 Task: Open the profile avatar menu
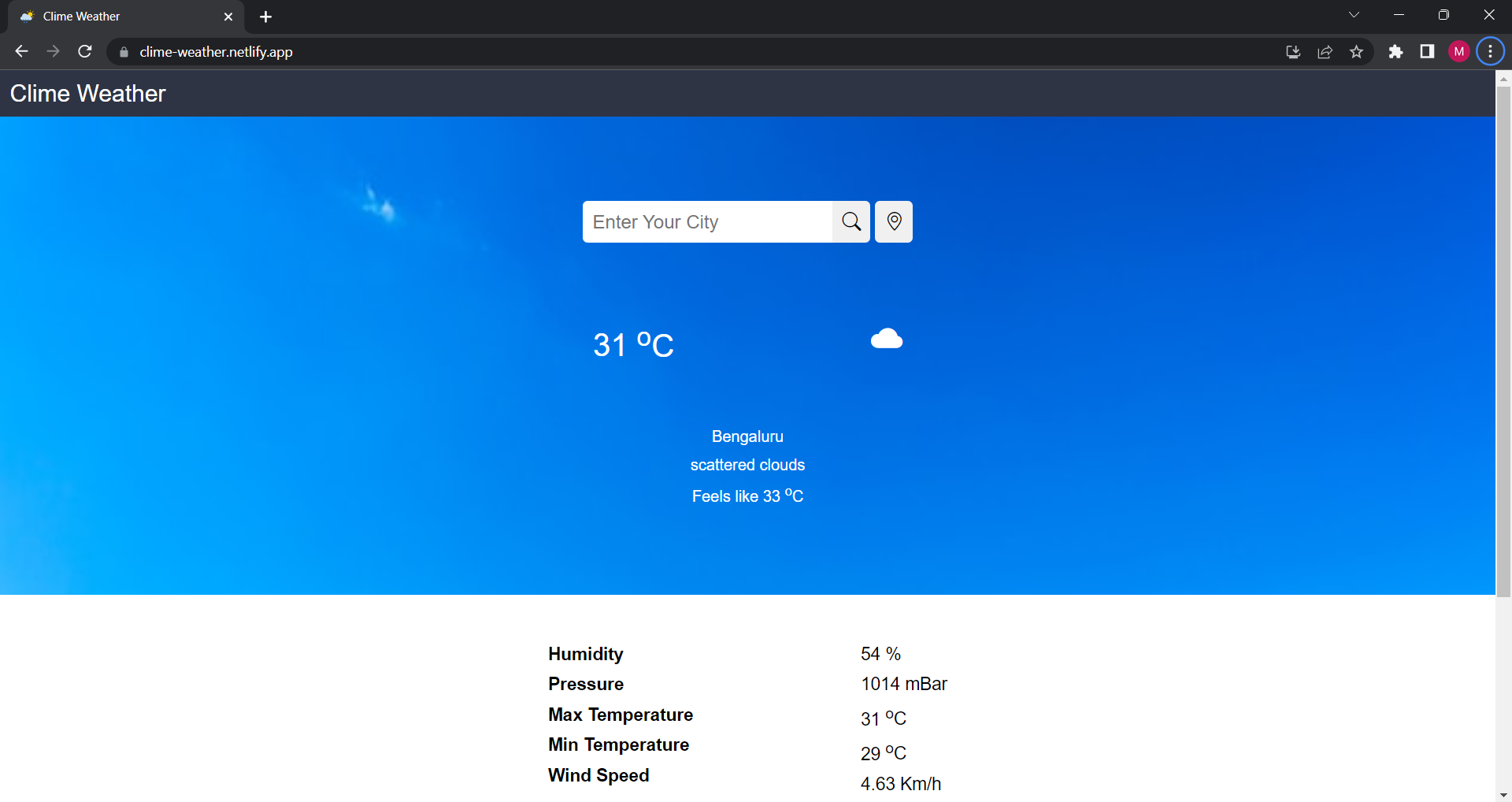[x=1458, y=51]
